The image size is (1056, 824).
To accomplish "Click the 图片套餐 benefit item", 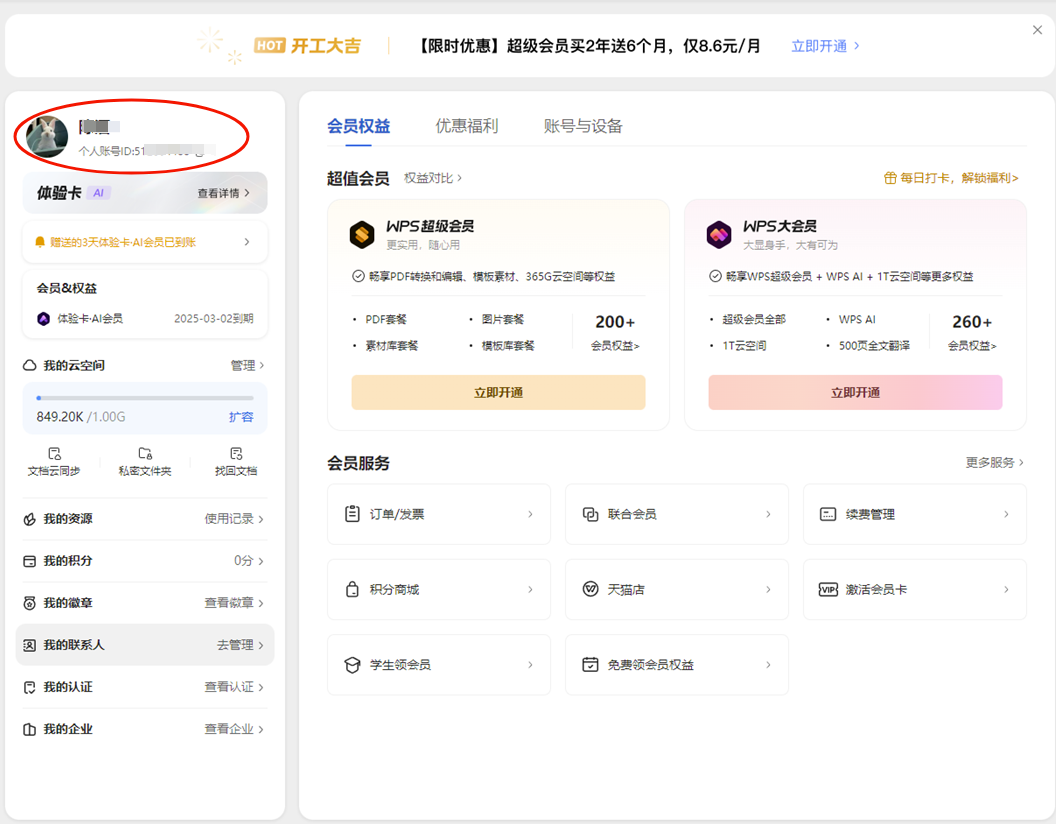I will pyautogui.click(x=502, y=319).
